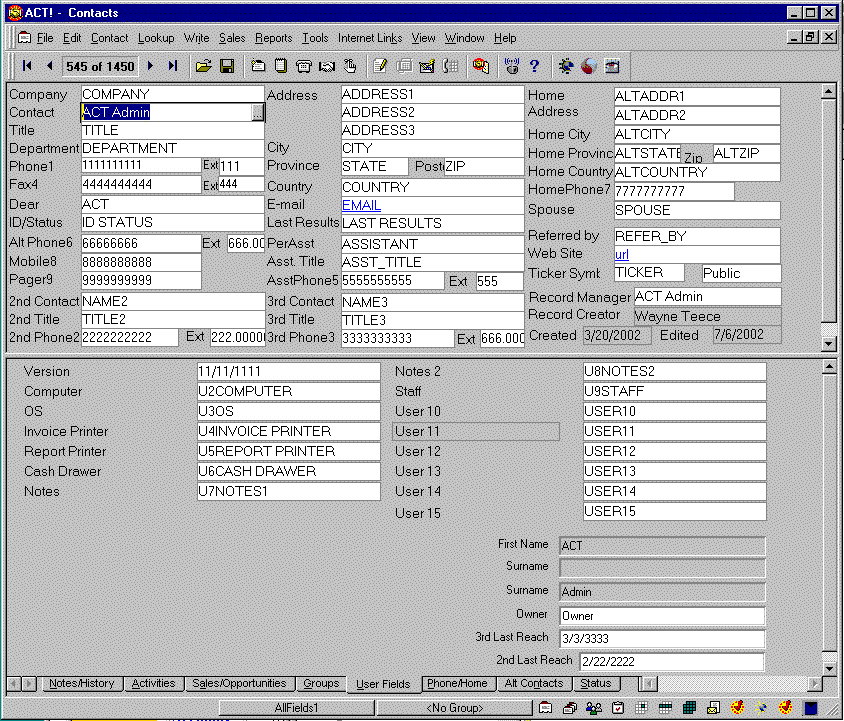Switch to the Notes/History tab
844x721 pixels.
click(x=81, y=683)
